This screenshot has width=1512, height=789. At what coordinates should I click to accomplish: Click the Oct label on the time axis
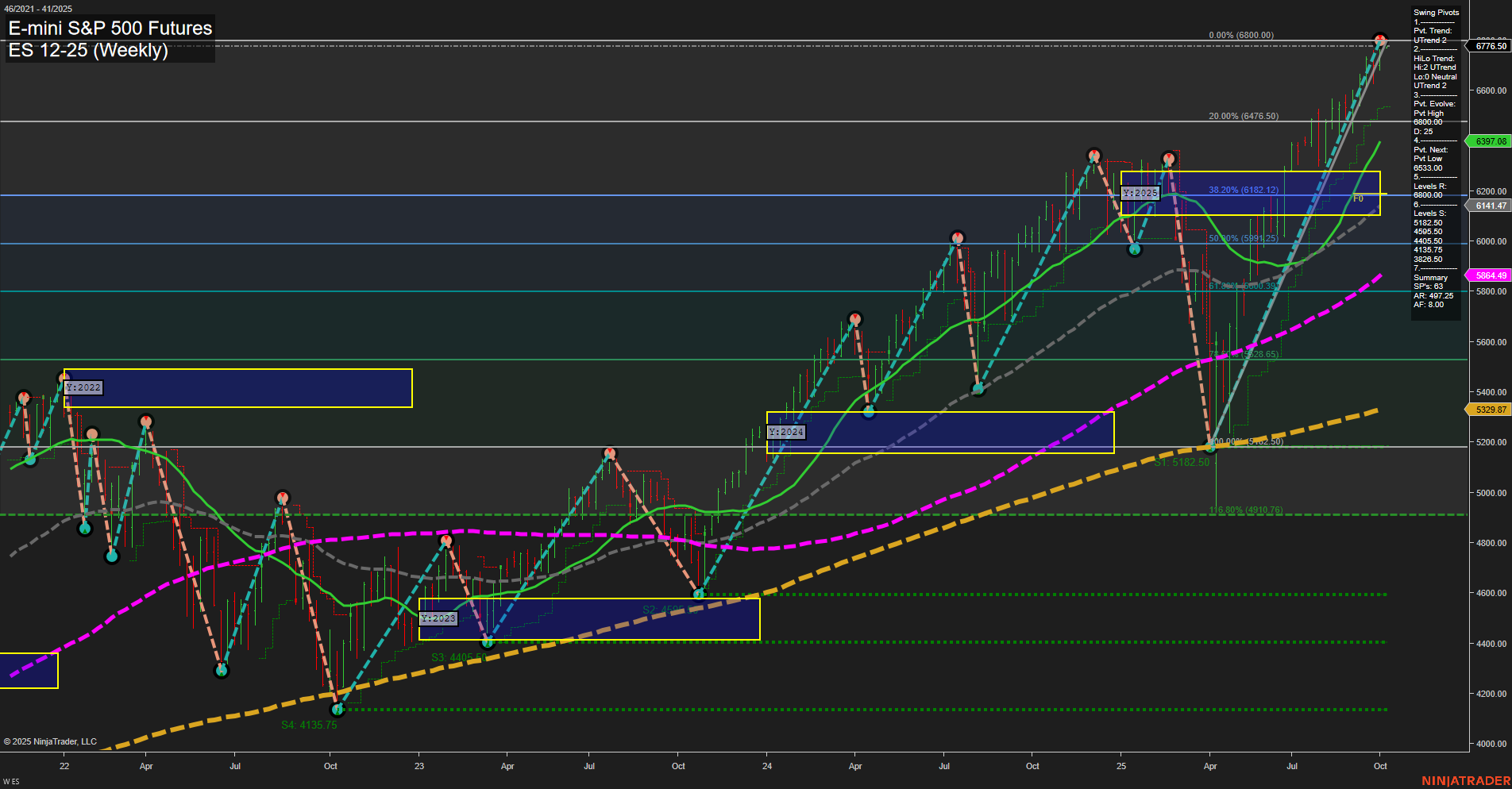[x=1381, y=767]
